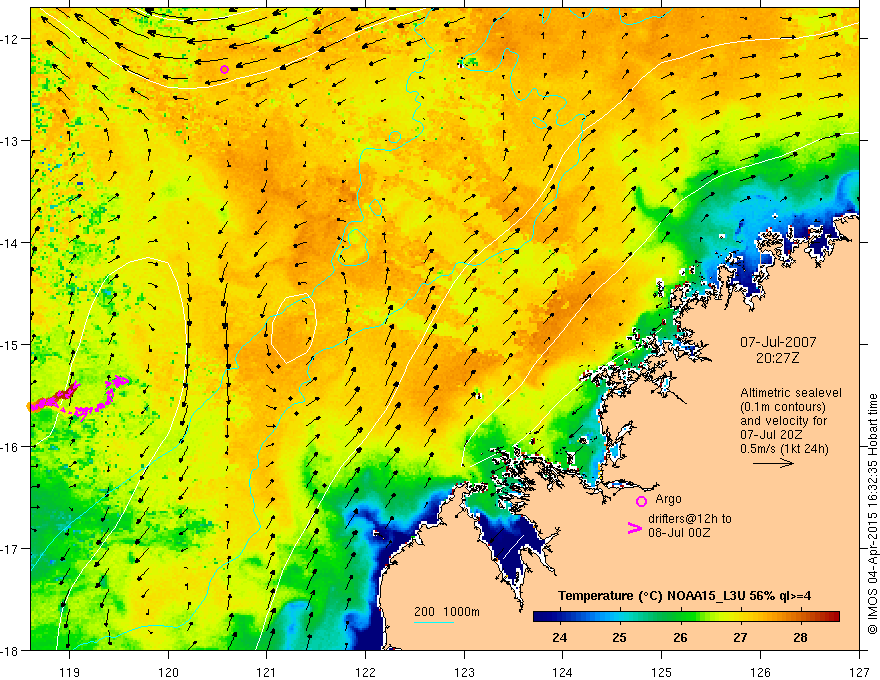Click the longitude label 121
Screen dimensions: 880x680
(267, 672)
